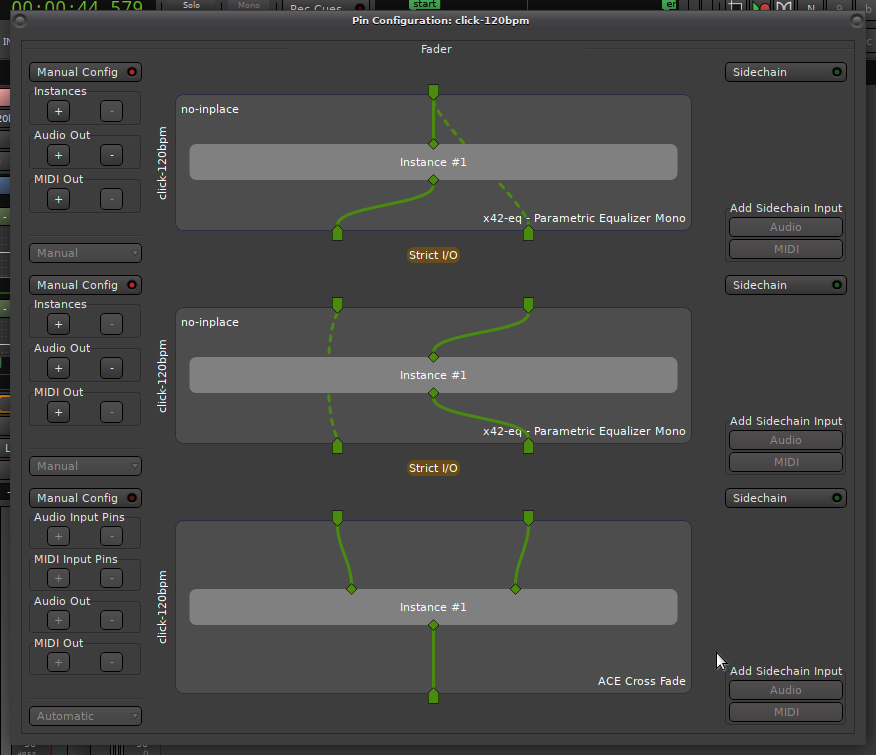The height and width of the screenshot is (755, 876).
Task: Remove an Audio Out from second x42-eq
Action: pyautogui.click(x=111, y=368)
